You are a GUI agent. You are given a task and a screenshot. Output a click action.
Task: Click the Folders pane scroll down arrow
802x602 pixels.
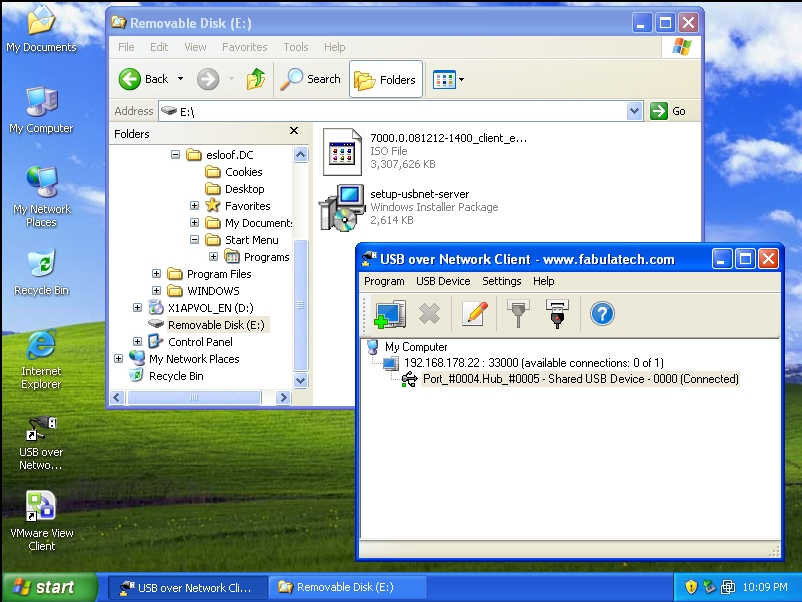click(x=301, y=381)
